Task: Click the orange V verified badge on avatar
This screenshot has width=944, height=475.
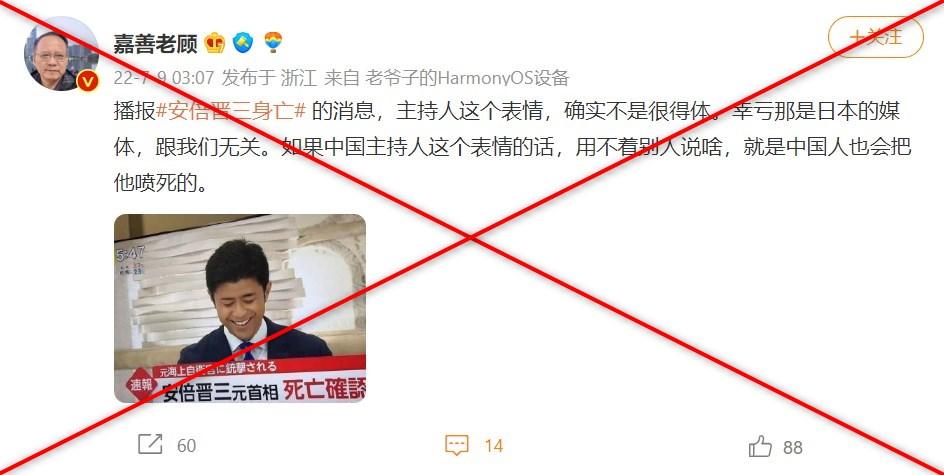Action: coord(88,80)
